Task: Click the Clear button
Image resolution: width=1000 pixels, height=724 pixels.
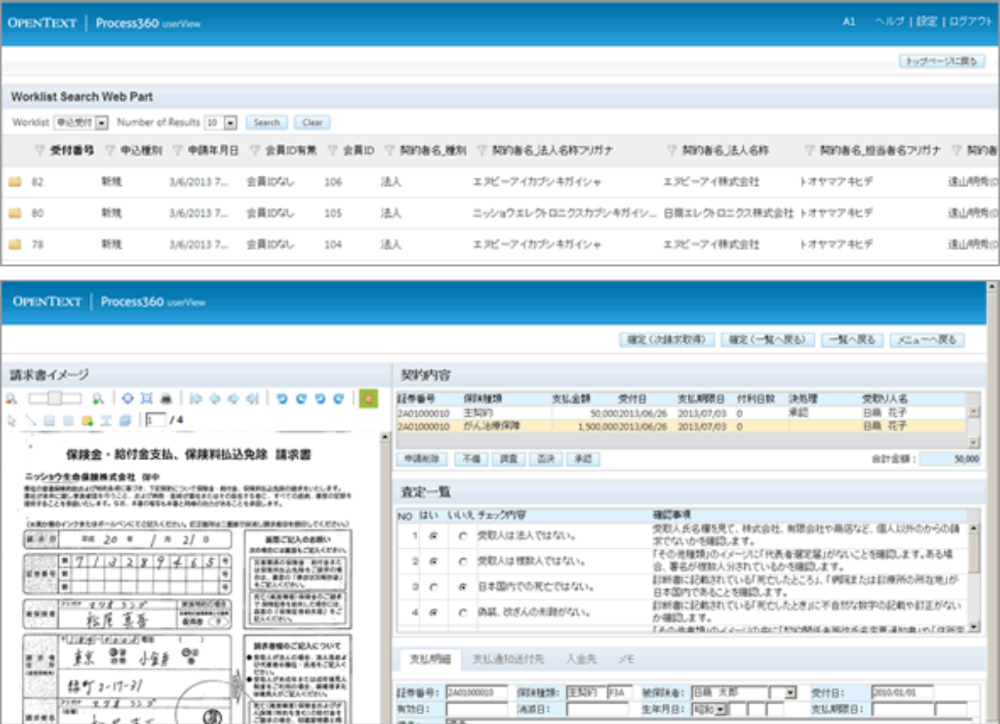Action: [x=312, y=122]
